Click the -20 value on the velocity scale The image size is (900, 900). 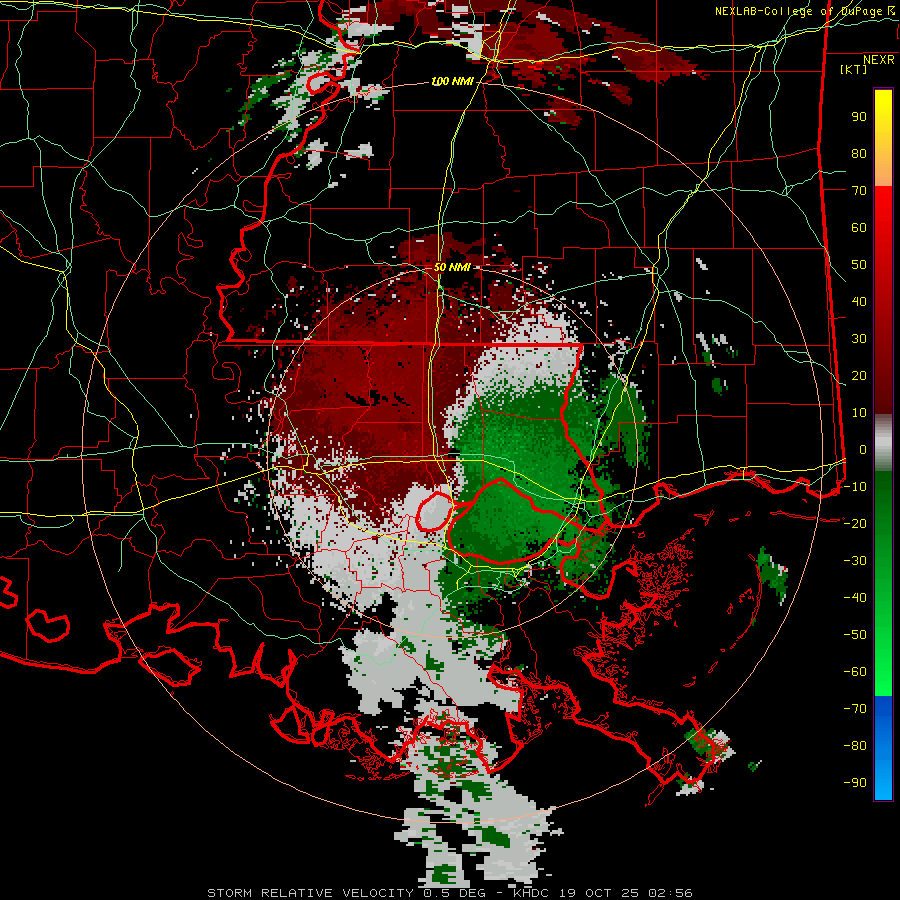(x=855, y=523)
